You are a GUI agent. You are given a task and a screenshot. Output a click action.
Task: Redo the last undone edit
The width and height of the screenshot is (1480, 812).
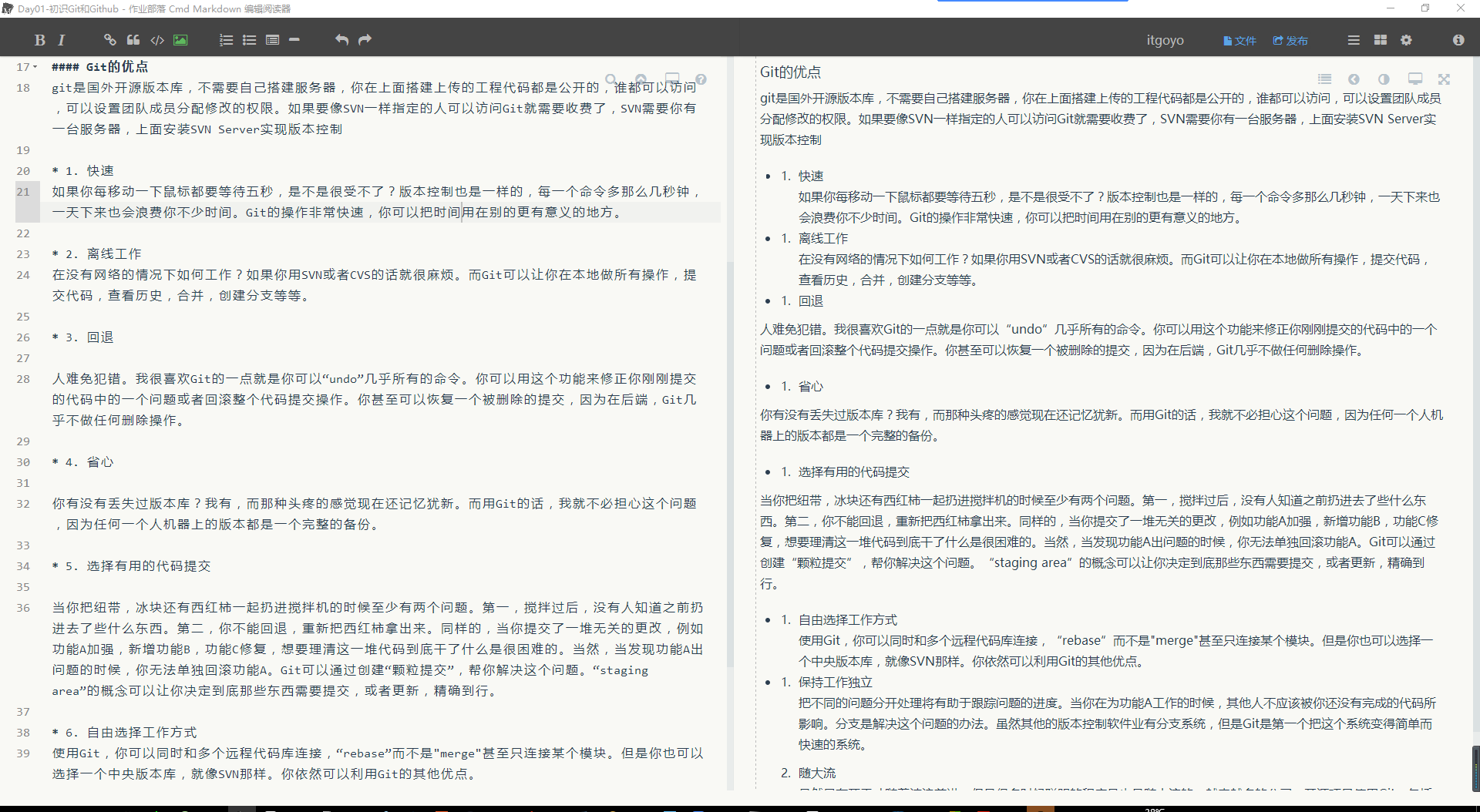365,40
